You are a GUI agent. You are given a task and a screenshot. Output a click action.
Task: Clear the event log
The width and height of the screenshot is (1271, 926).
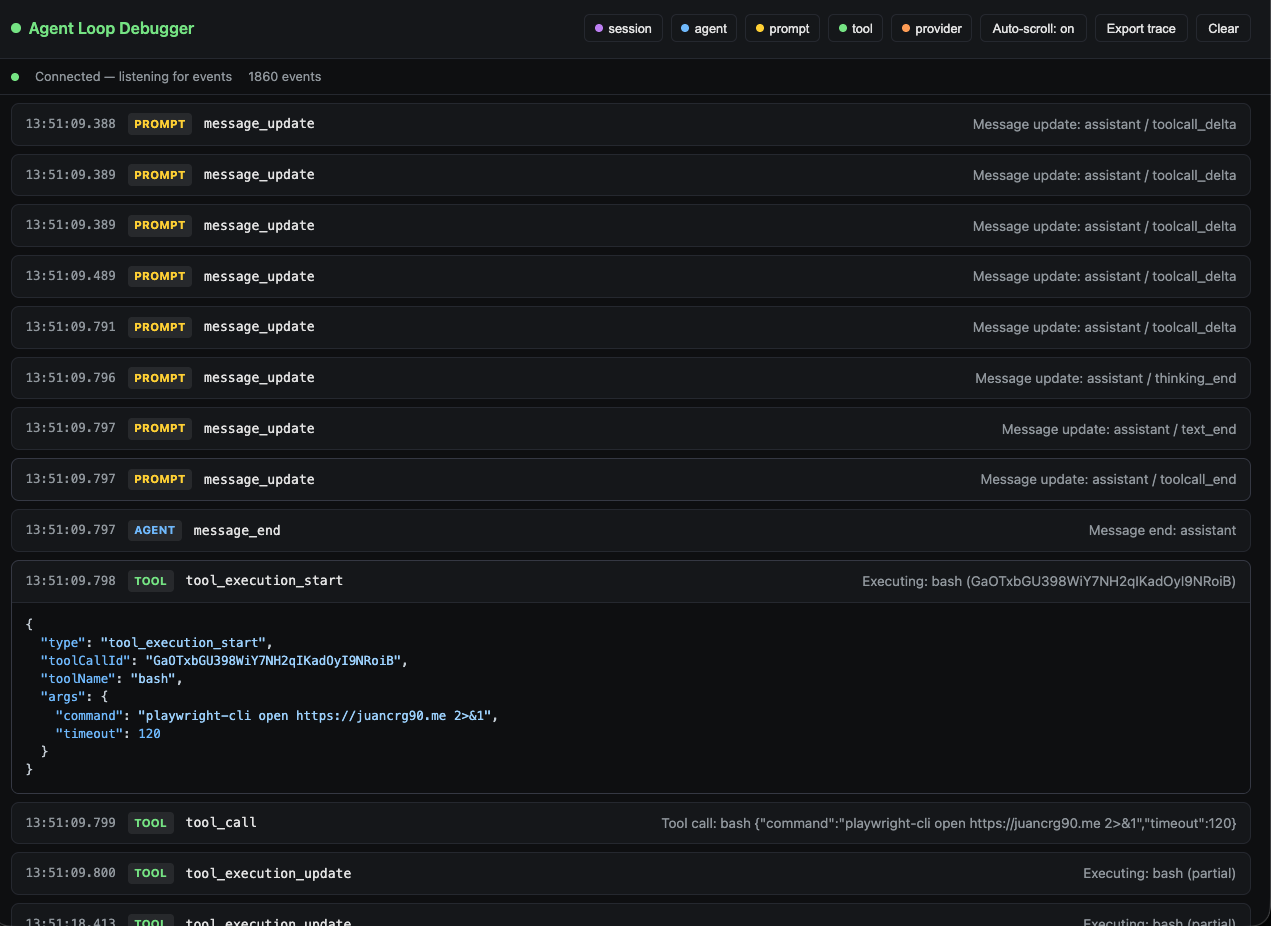[x=1223, y=28]
